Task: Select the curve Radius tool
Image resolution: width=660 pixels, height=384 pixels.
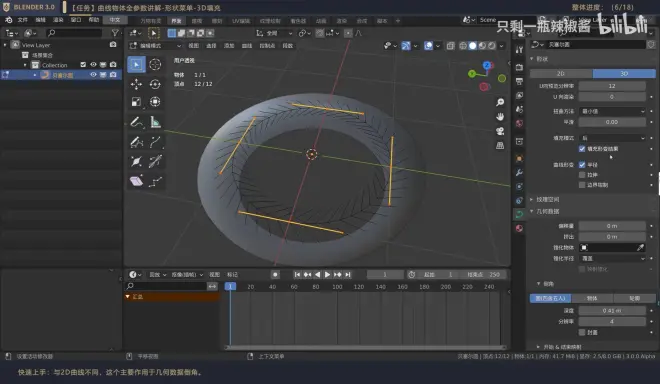Action: tap(136, 161)
